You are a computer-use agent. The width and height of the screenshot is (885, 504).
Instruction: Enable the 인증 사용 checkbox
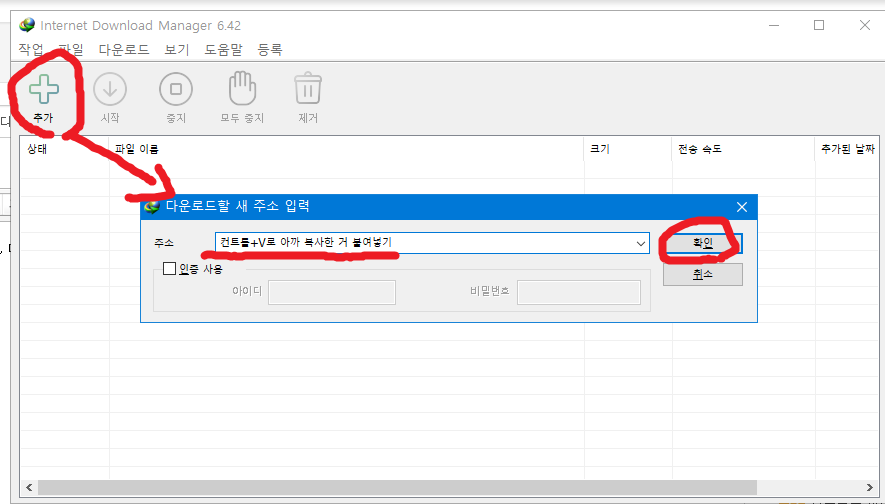(169, 268)
